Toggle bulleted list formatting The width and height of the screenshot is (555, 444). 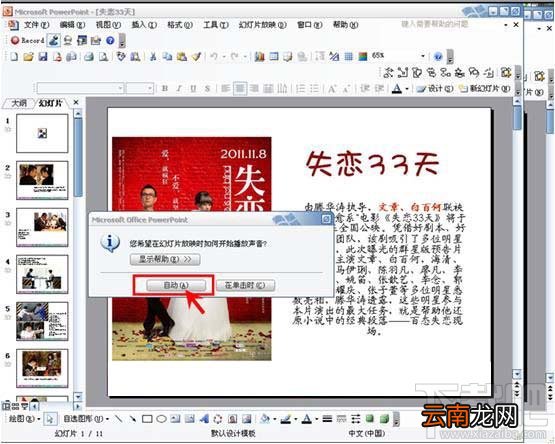314,89
